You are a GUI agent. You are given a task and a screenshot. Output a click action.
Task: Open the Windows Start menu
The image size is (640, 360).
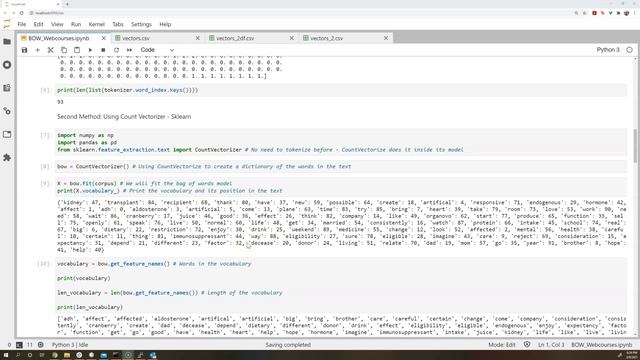pos(6,355)
